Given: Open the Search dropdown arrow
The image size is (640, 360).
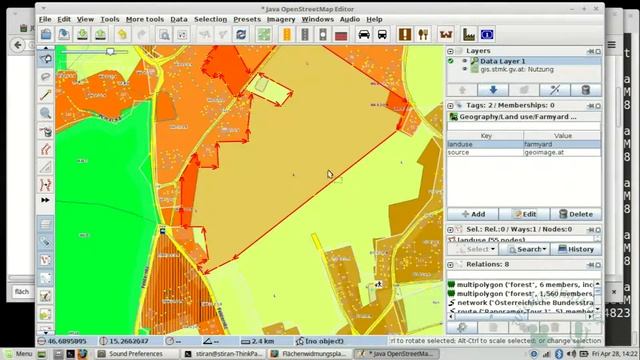Looking at the screenshot, I should [544, 249].
